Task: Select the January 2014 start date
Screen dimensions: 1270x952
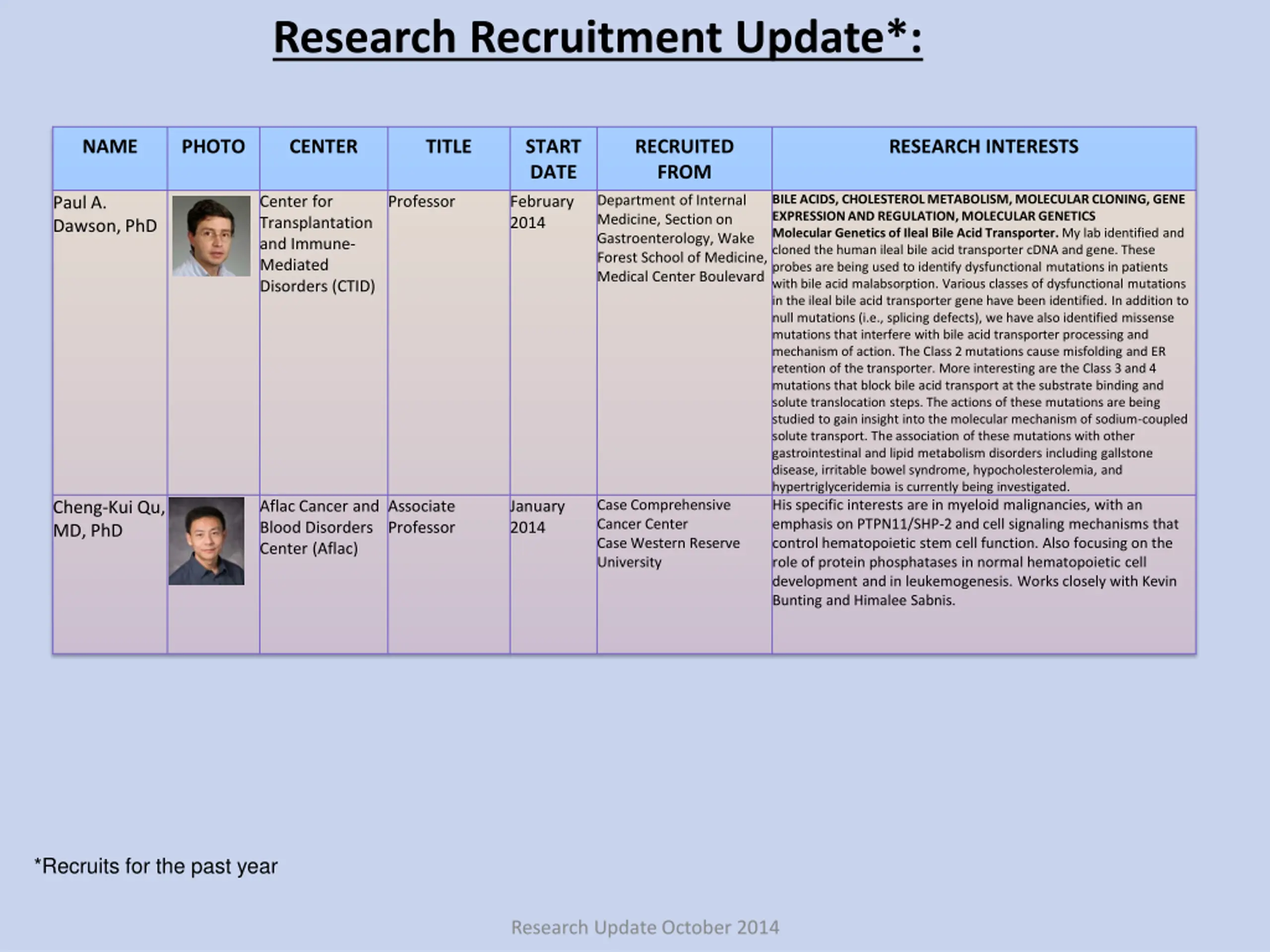Action: (x=537, y=517)
